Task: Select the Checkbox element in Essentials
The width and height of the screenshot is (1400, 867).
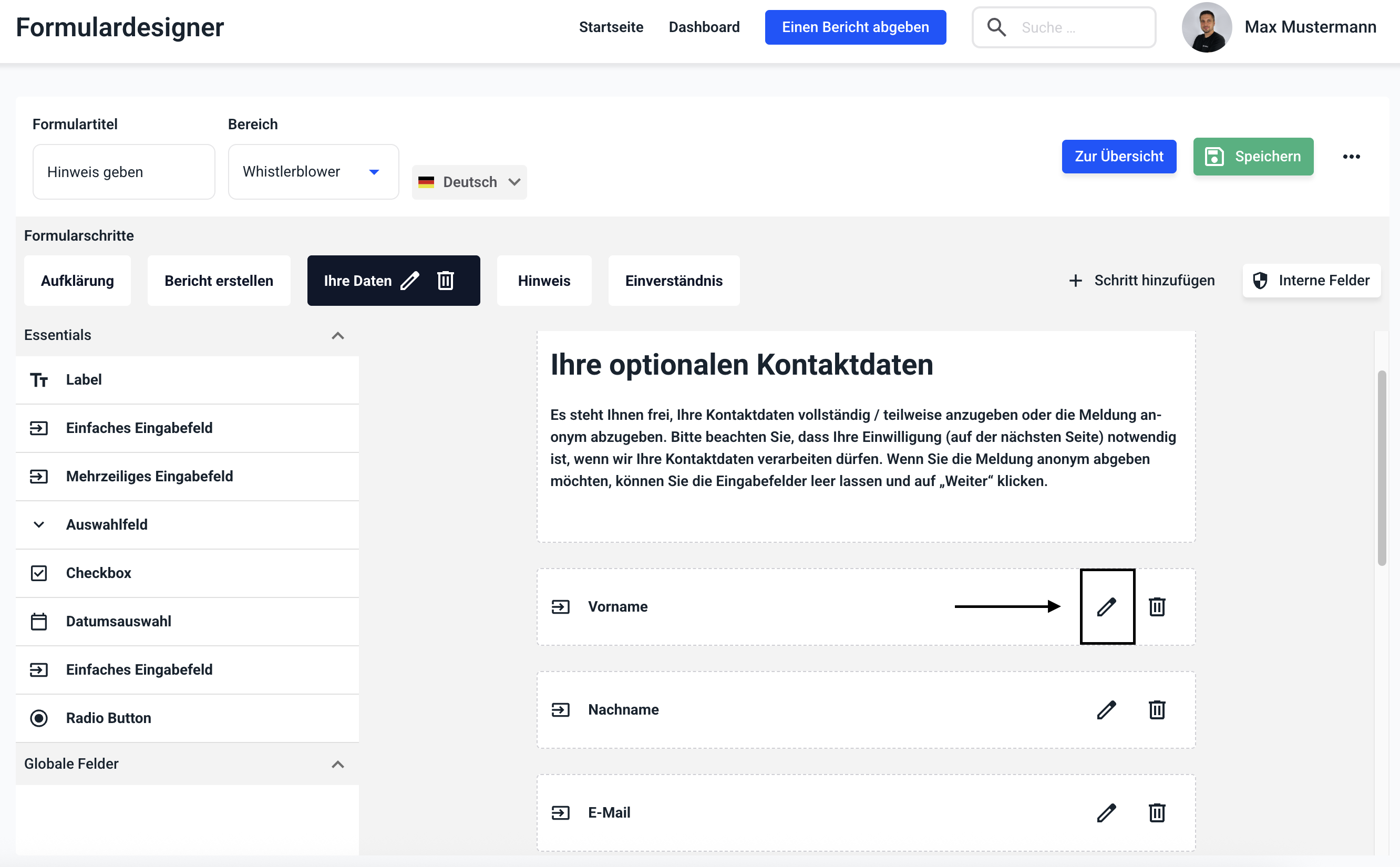Action: coord(99,573)
